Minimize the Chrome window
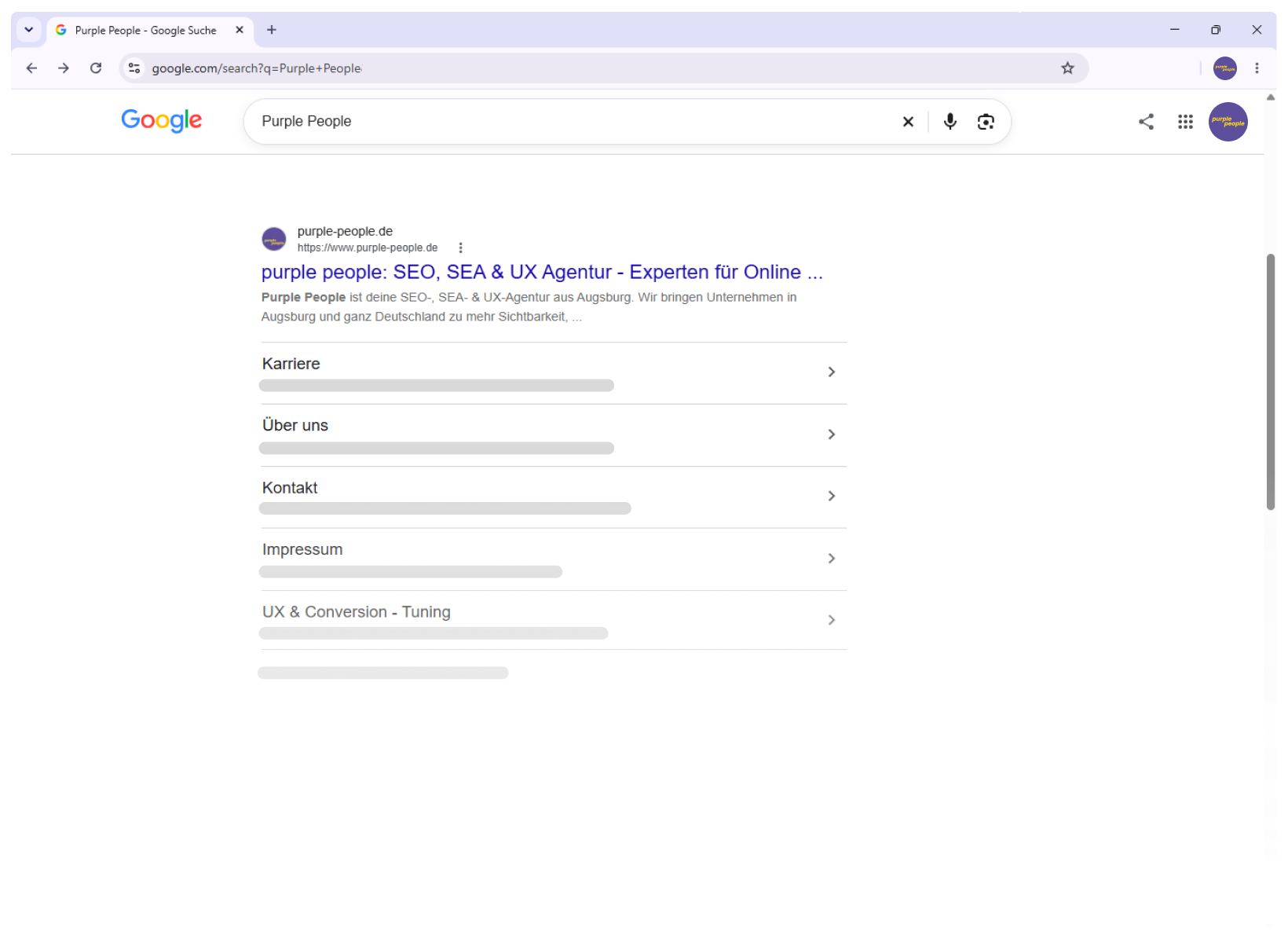 coord(1175,30)
